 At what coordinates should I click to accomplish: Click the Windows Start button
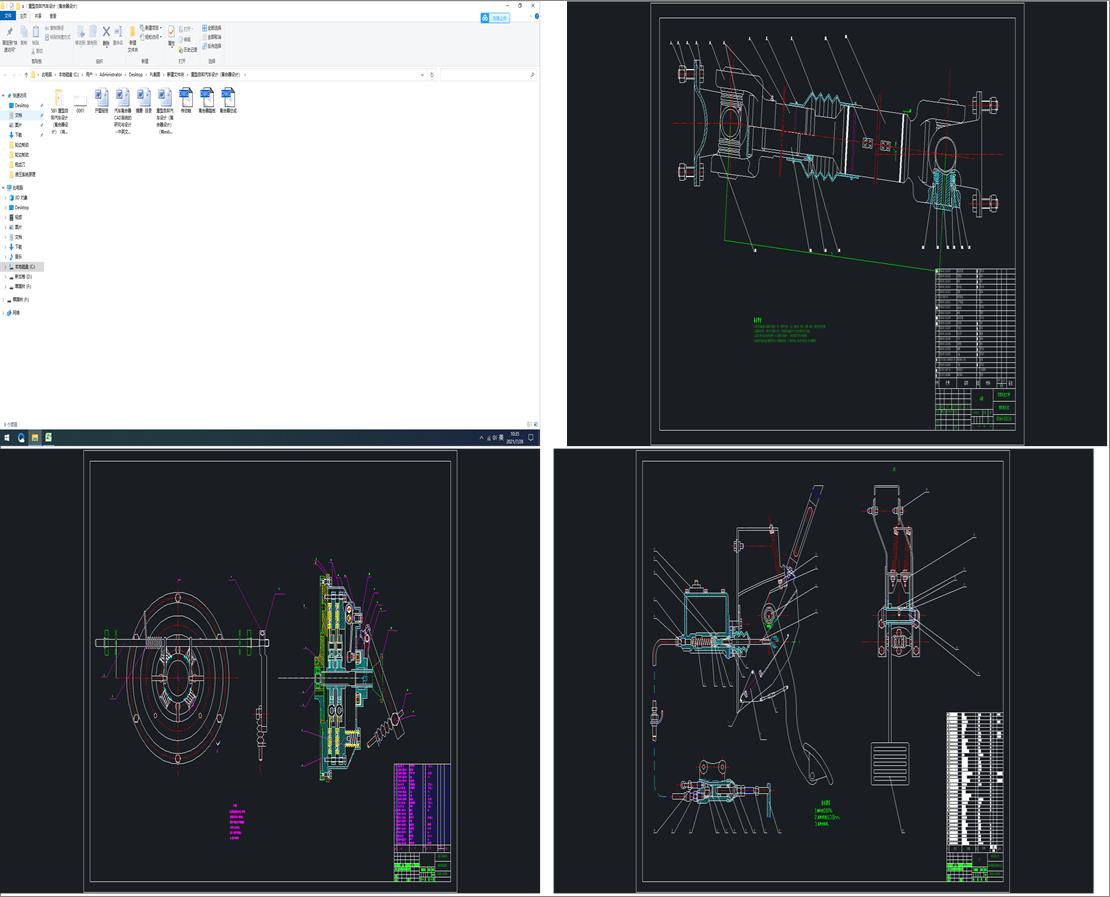[x=7, y=437]
